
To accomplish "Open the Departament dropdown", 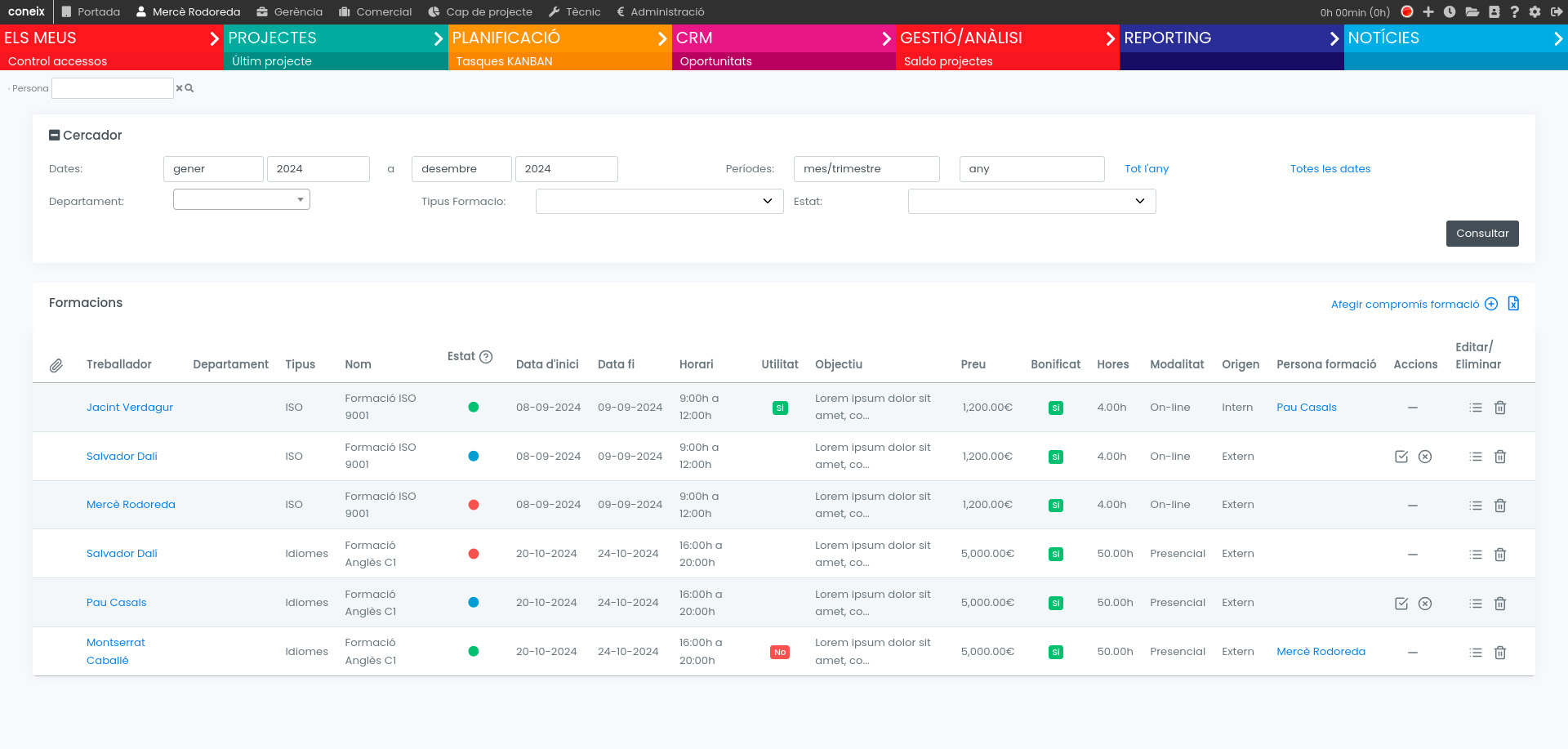I will 242,199.
